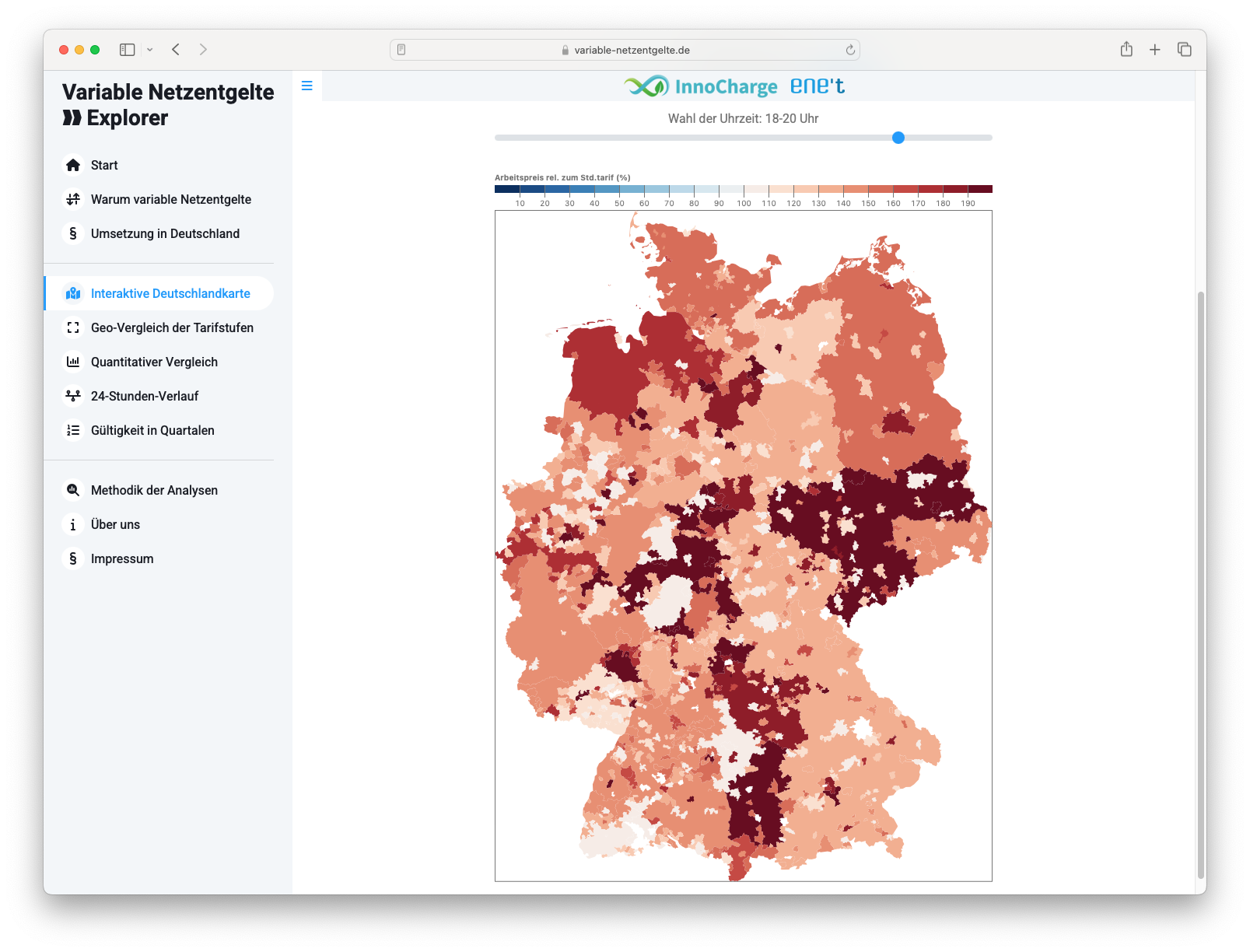Open the Safari share menu

[1126, 50]
